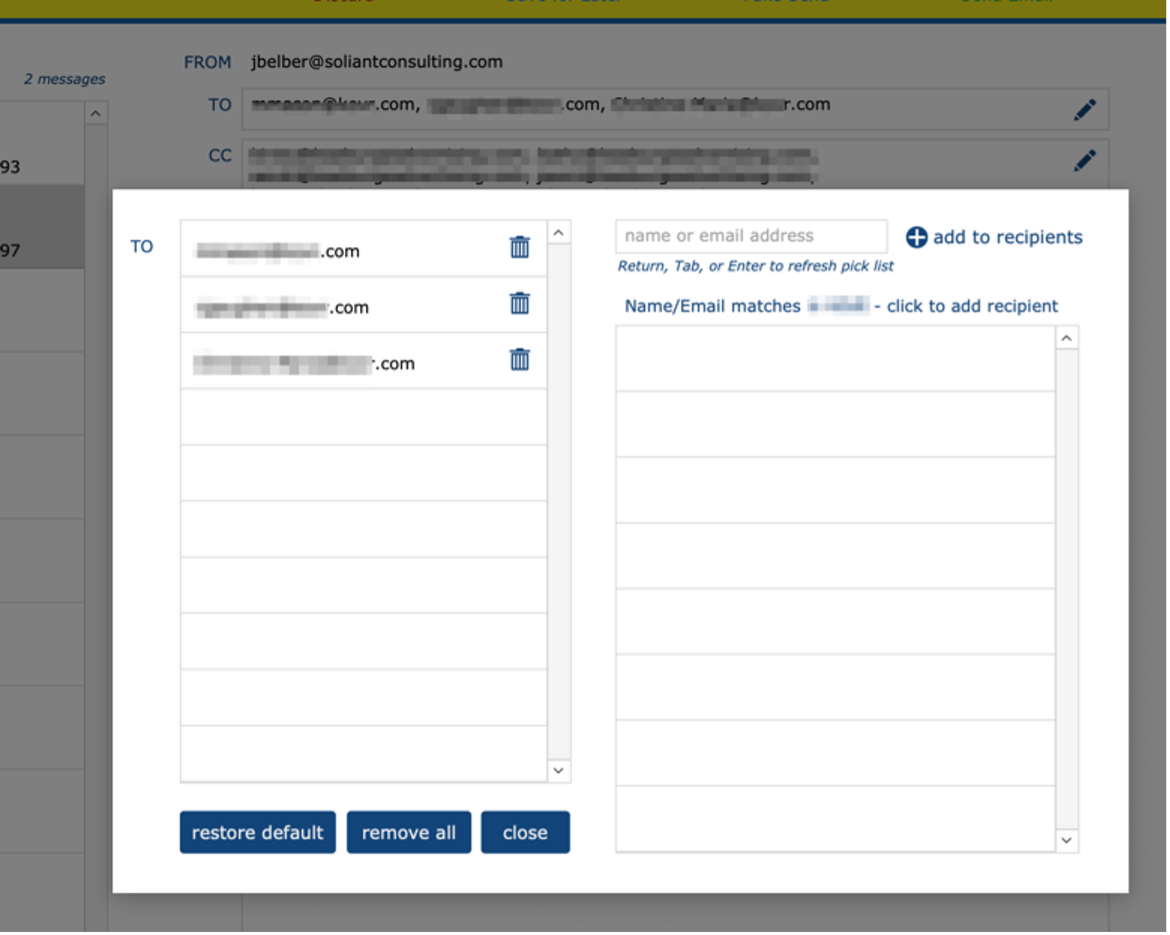Click the trash icon on third recipient row
Viewport: 1170px width, 935px height.
[520, 360]
